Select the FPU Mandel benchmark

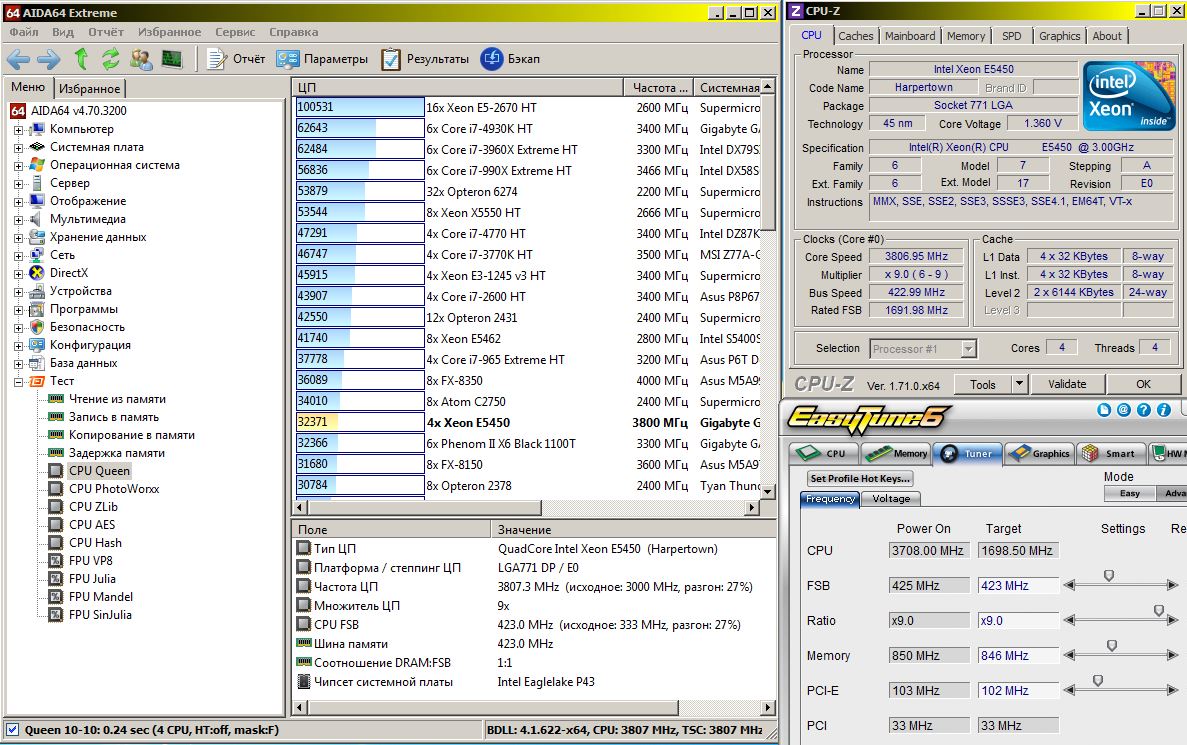pyautogui.click(x=100, y=597)
